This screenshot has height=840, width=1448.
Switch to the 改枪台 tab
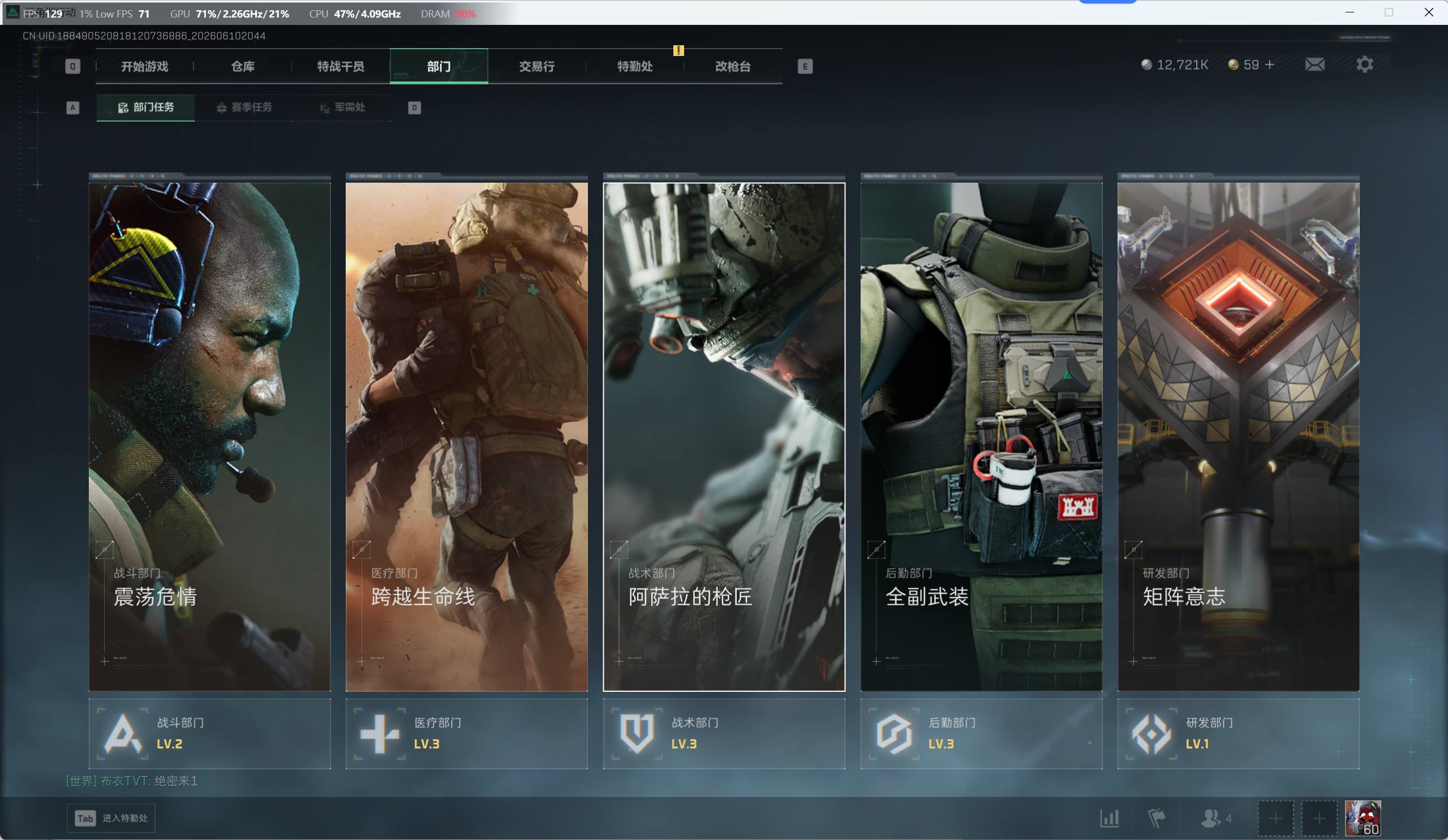733,67
